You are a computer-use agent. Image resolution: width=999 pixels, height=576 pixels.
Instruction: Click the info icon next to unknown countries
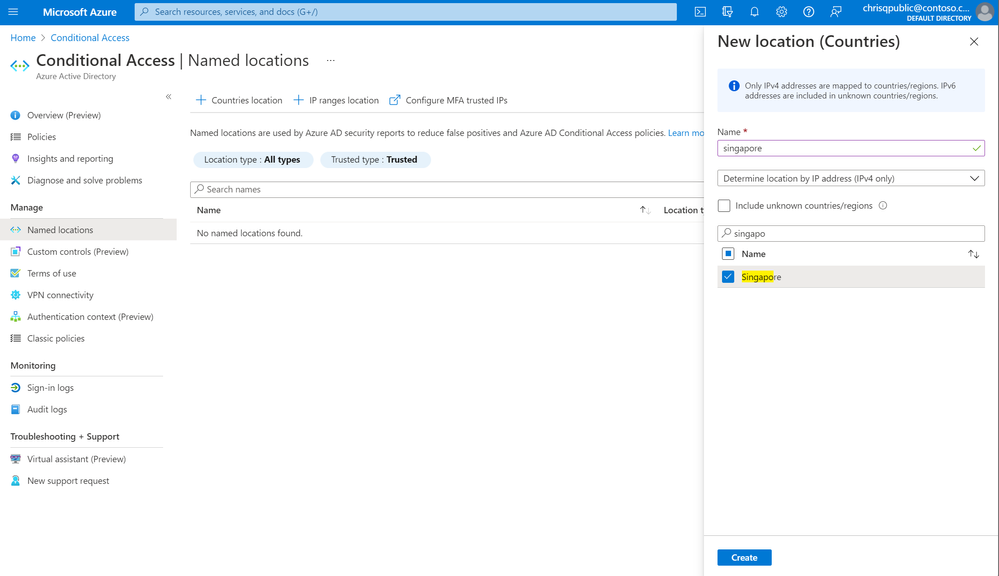pyautogui.click(x=883, y=206)
